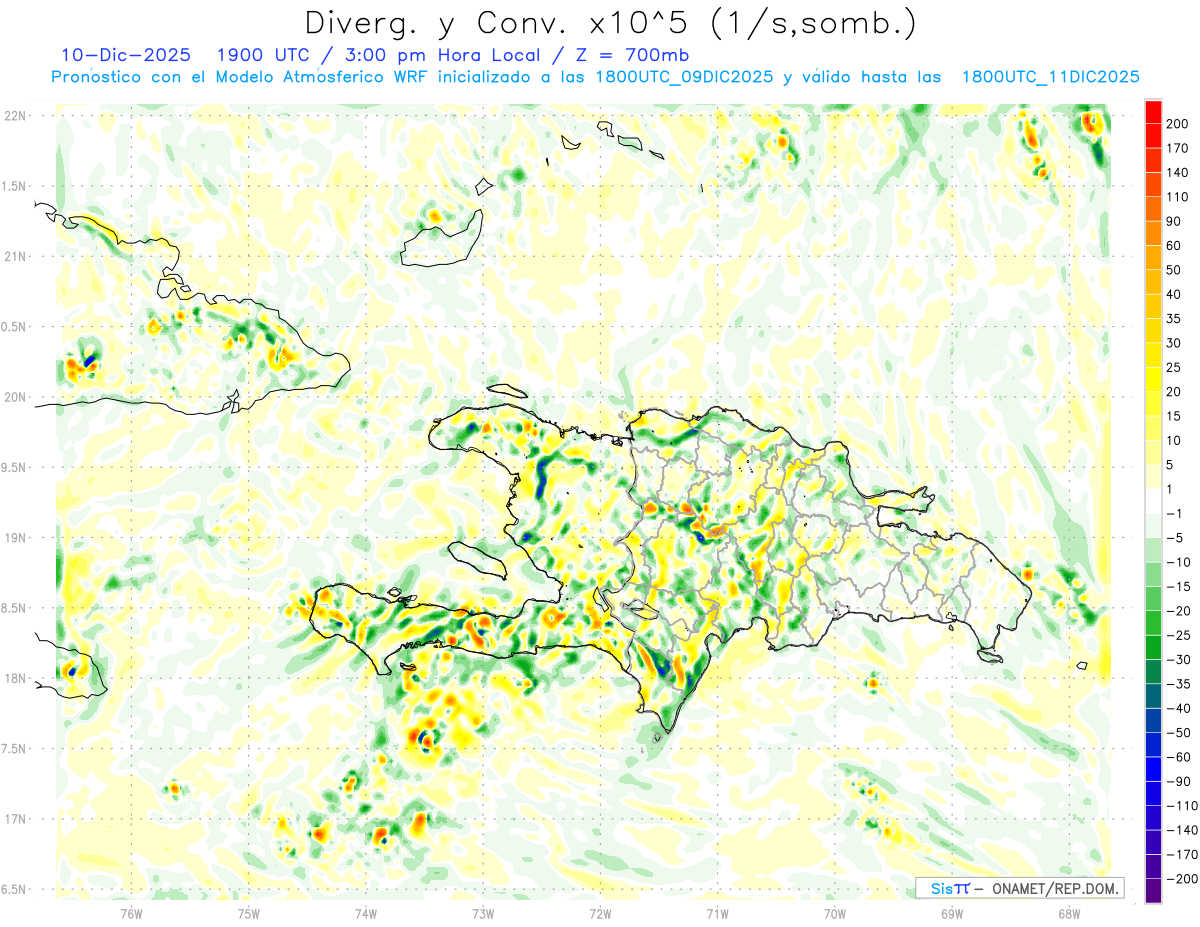1200x927 pixels.
Task: Click the positive '90' color scale value
Action: coord(1175,221)
